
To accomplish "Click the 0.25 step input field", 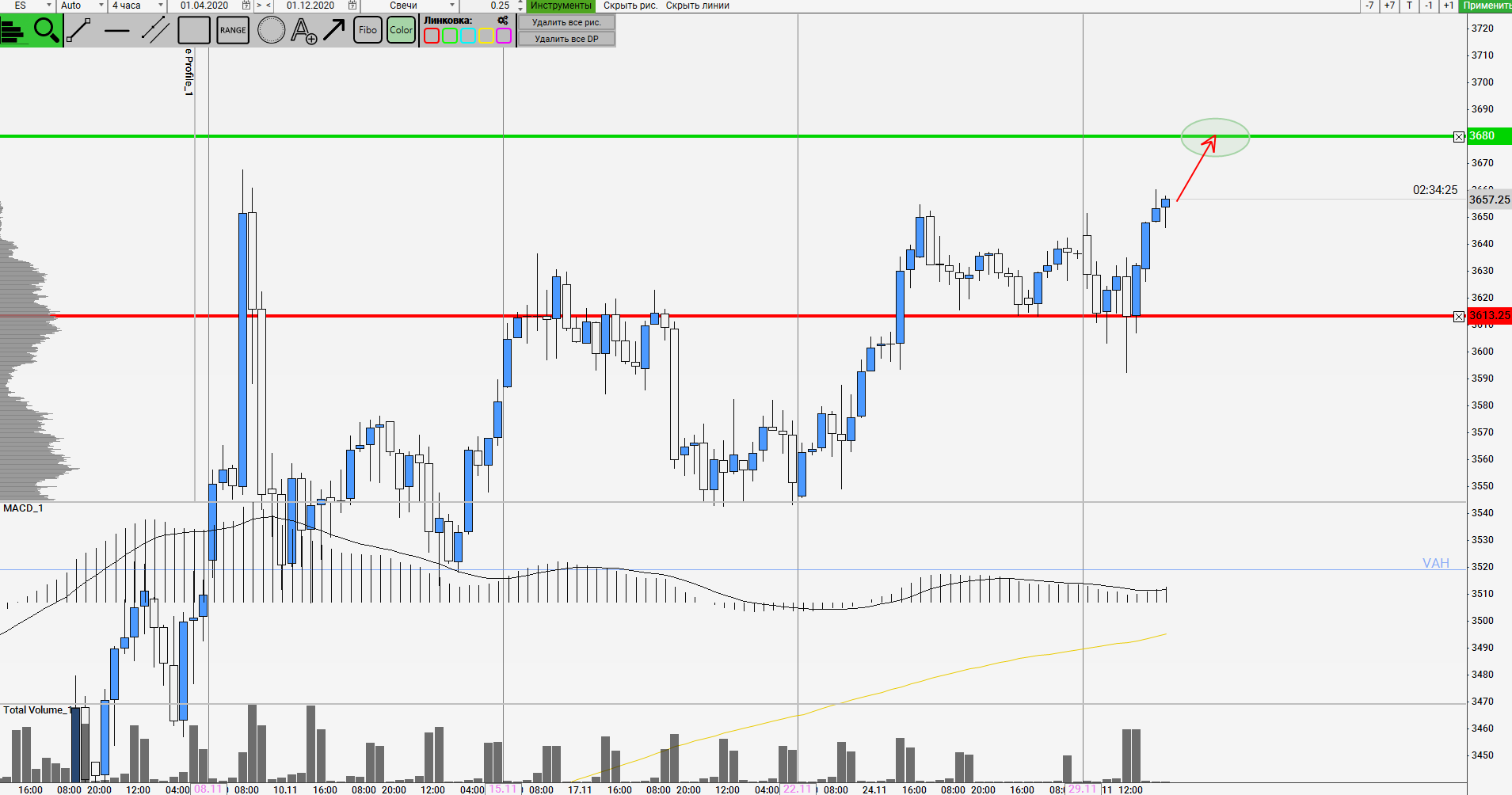I will pos(489,6).
